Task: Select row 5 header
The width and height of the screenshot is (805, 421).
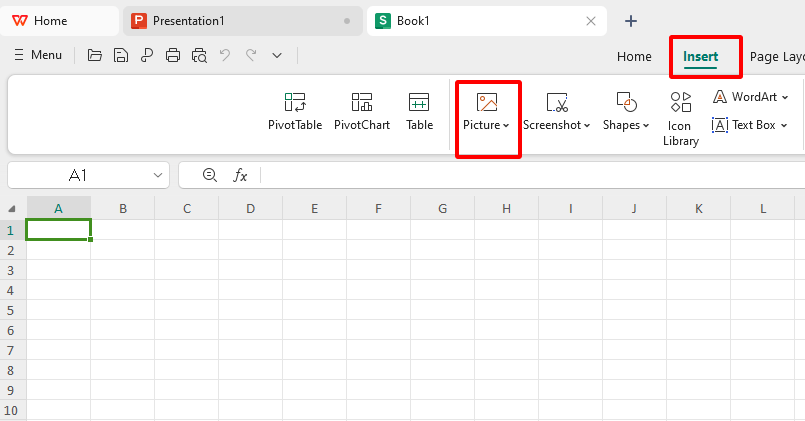Action: coord(13,310)
